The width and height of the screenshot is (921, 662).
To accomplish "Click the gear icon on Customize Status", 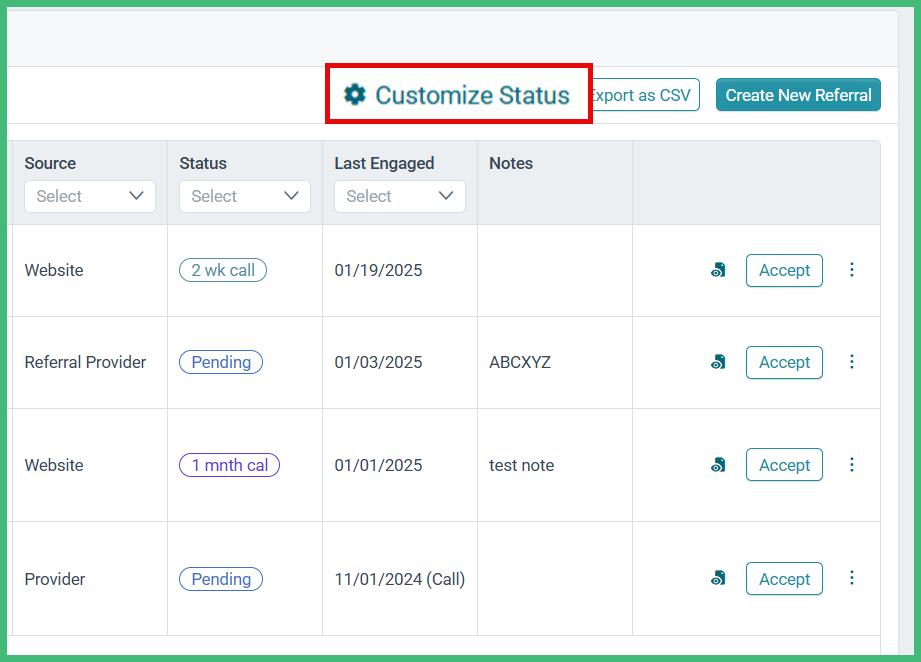I will coord(355,94).
